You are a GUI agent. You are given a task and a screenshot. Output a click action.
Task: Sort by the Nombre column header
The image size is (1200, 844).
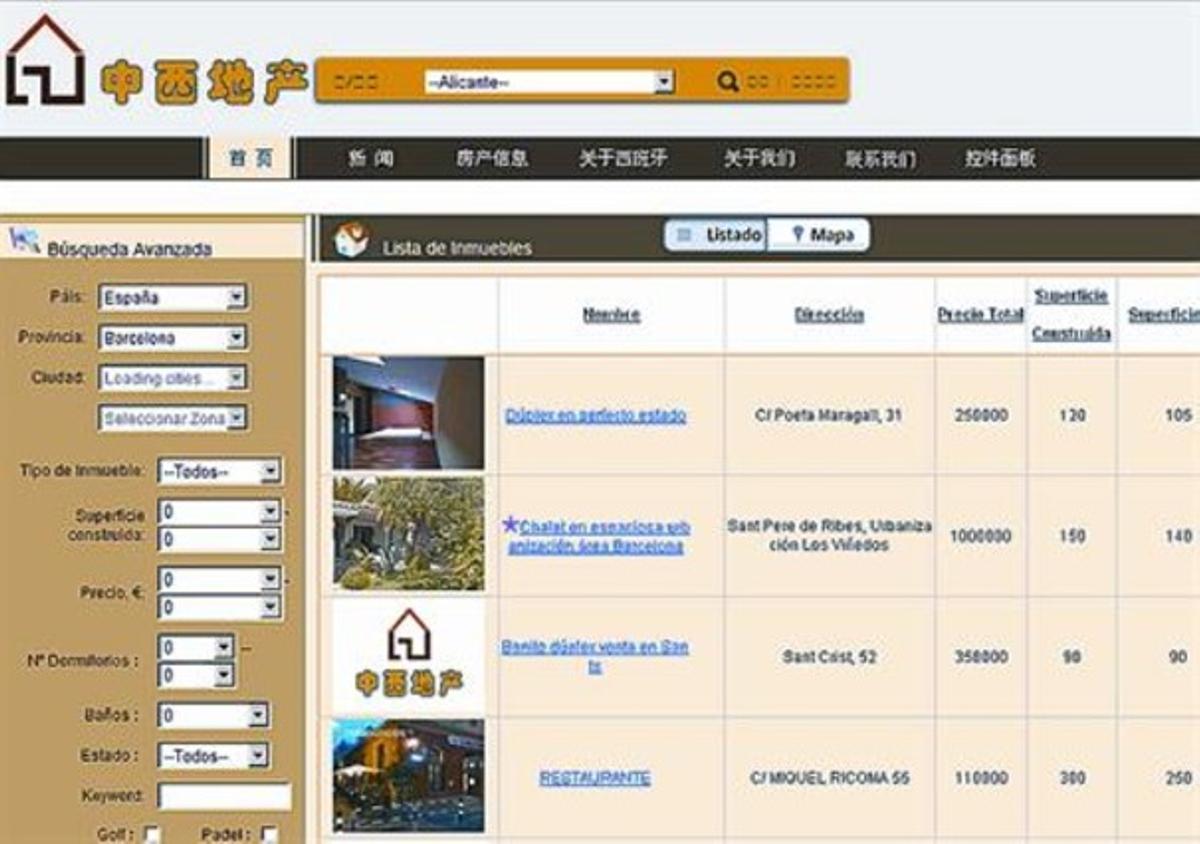coord(611,315)
